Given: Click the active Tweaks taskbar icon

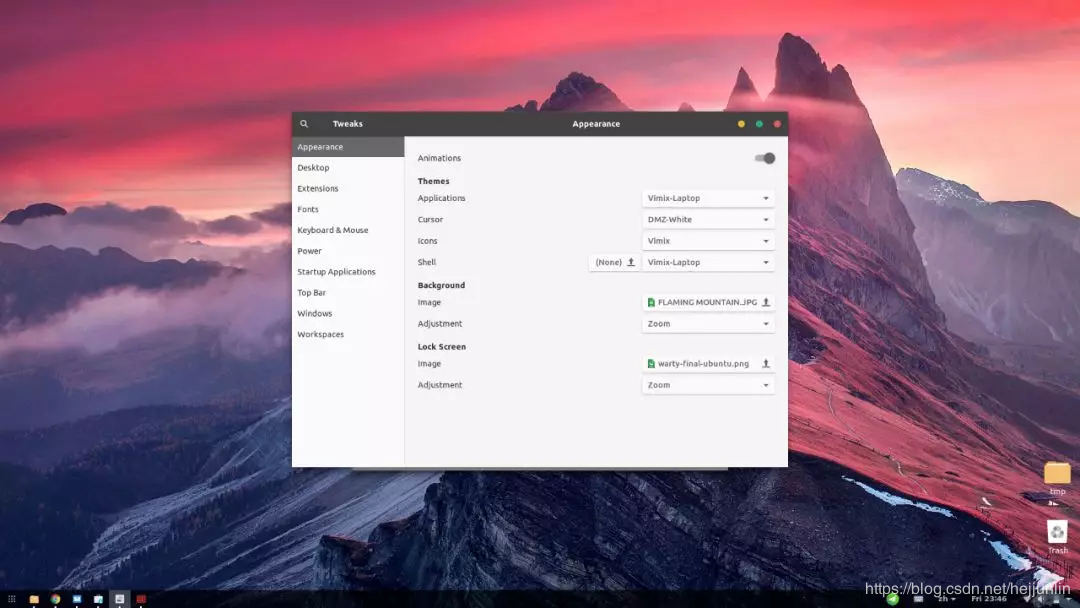Looking at the screenshot, I should [120, 599].
